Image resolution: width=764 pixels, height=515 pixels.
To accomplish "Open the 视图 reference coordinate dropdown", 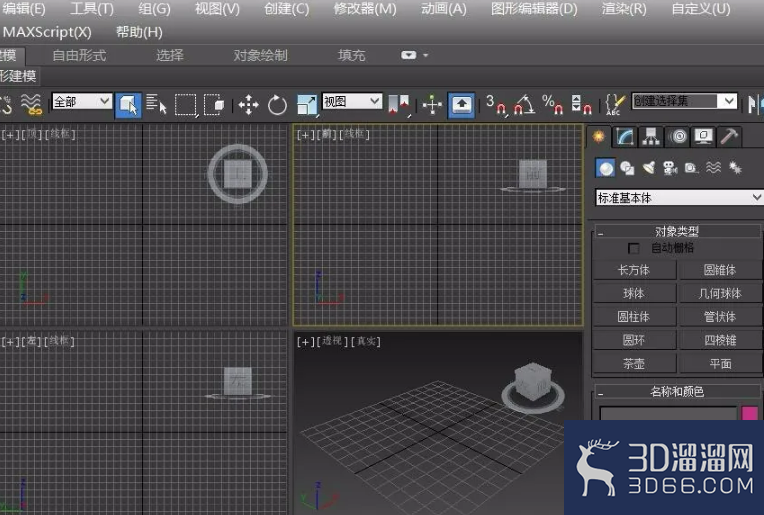I will click(x=352, y=101).
